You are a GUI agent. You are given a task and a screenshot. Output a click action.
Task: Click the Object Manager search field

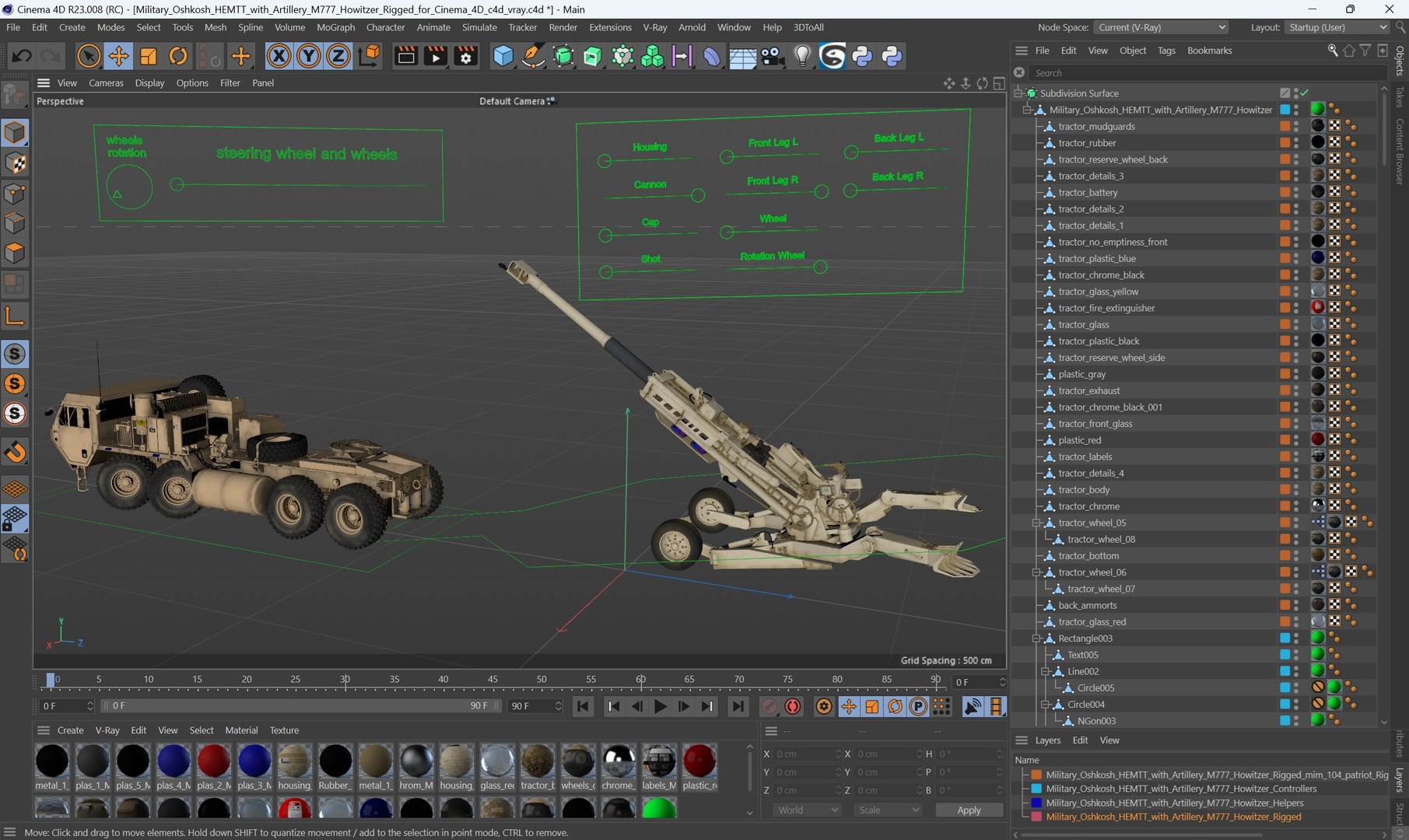coord(1206,73)
